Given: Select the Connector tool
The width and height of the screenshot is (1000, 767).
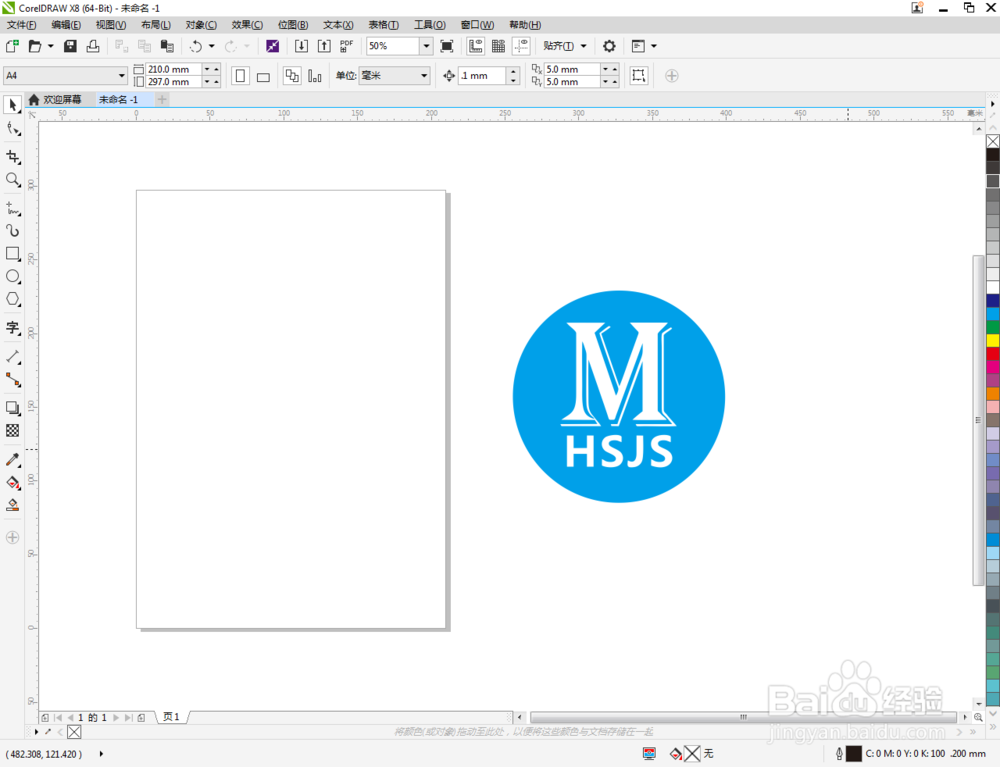Looking at the screenshot, I should click(13, 380).
